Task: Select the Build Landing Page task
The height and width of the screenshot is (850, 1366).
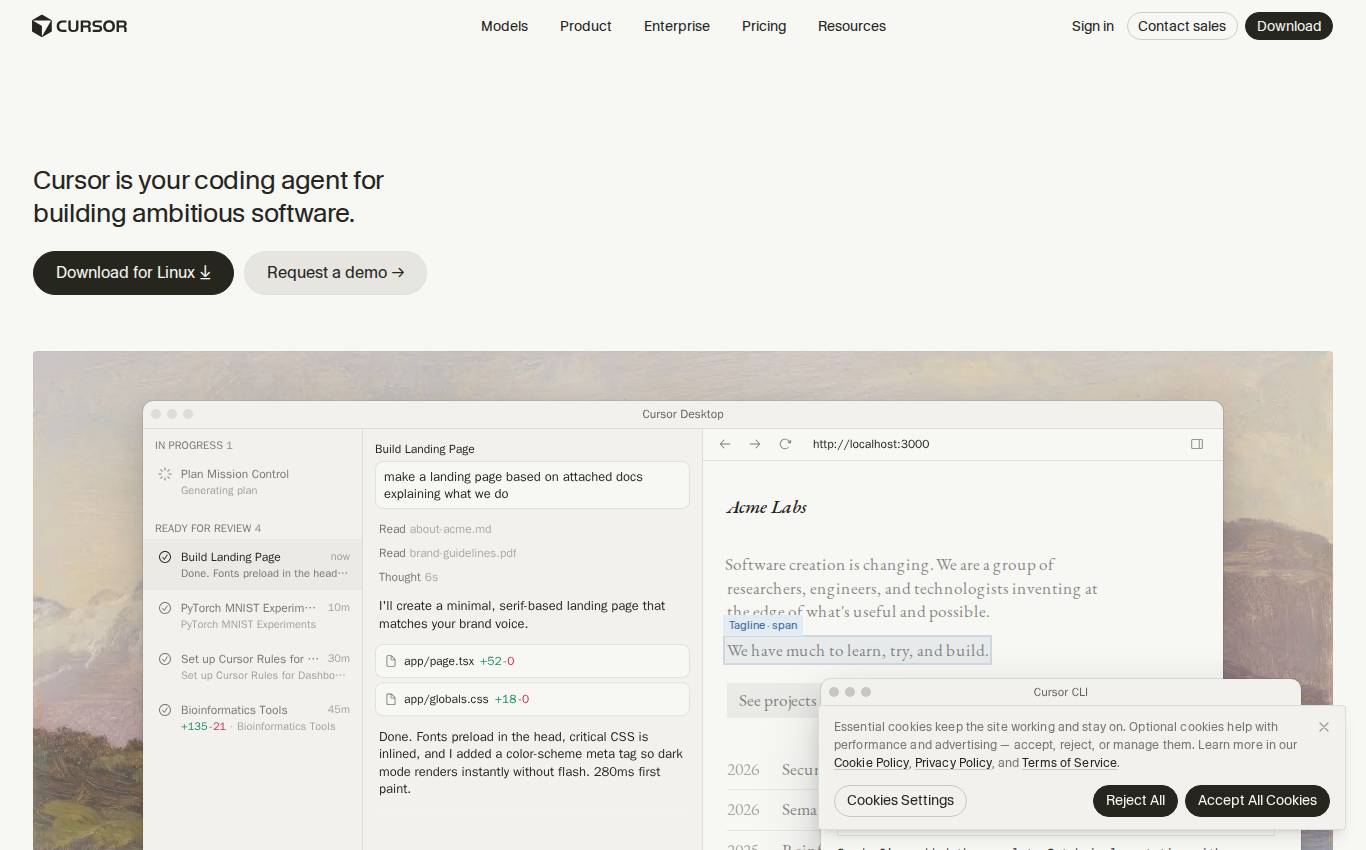Action: [252, 565]
